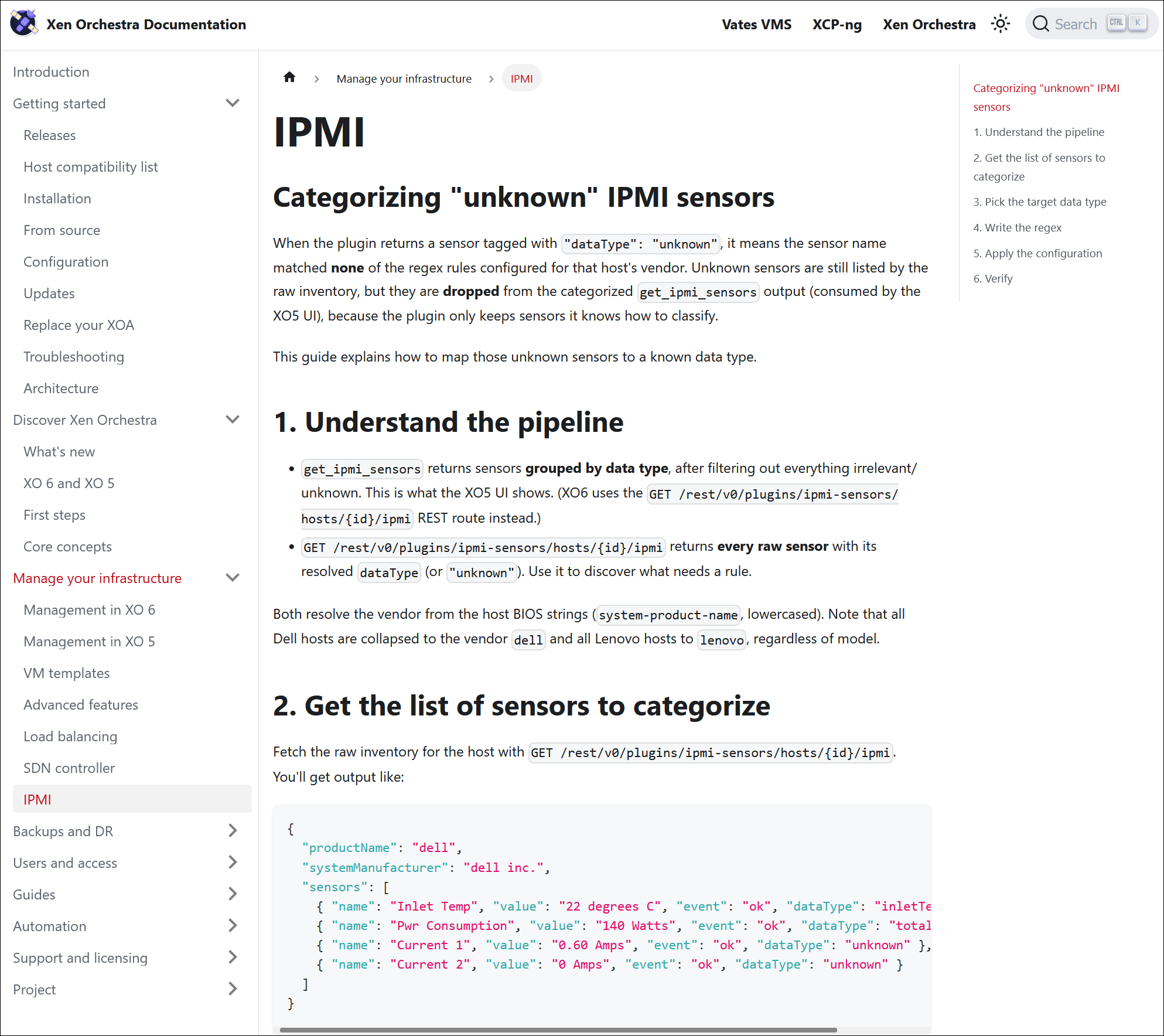Image resolution: width=1164 pixels, height=1036 pixels.
Task: Collapse the Manage your infrastructure chevron
Action: (233, 578)
